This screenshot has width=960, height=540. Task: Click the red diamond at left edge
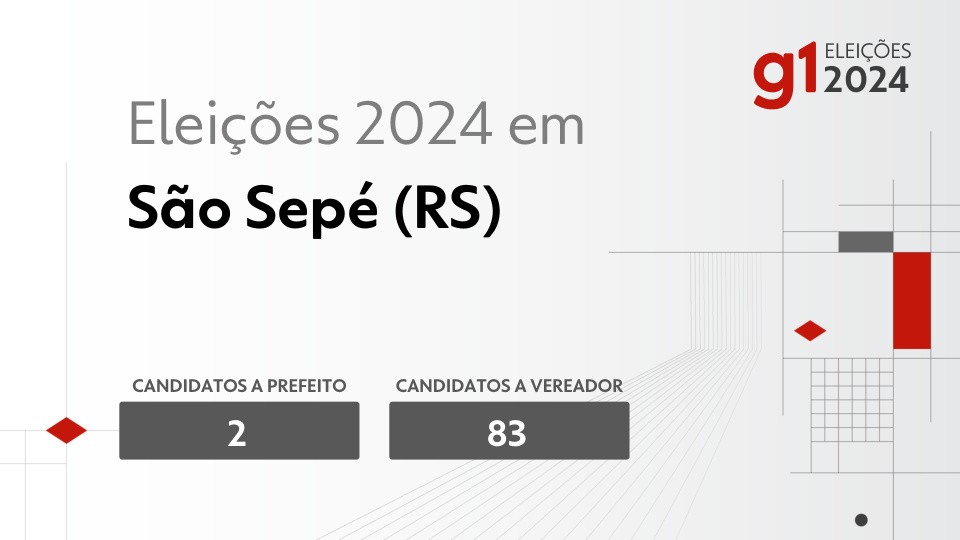pos(67,431)
